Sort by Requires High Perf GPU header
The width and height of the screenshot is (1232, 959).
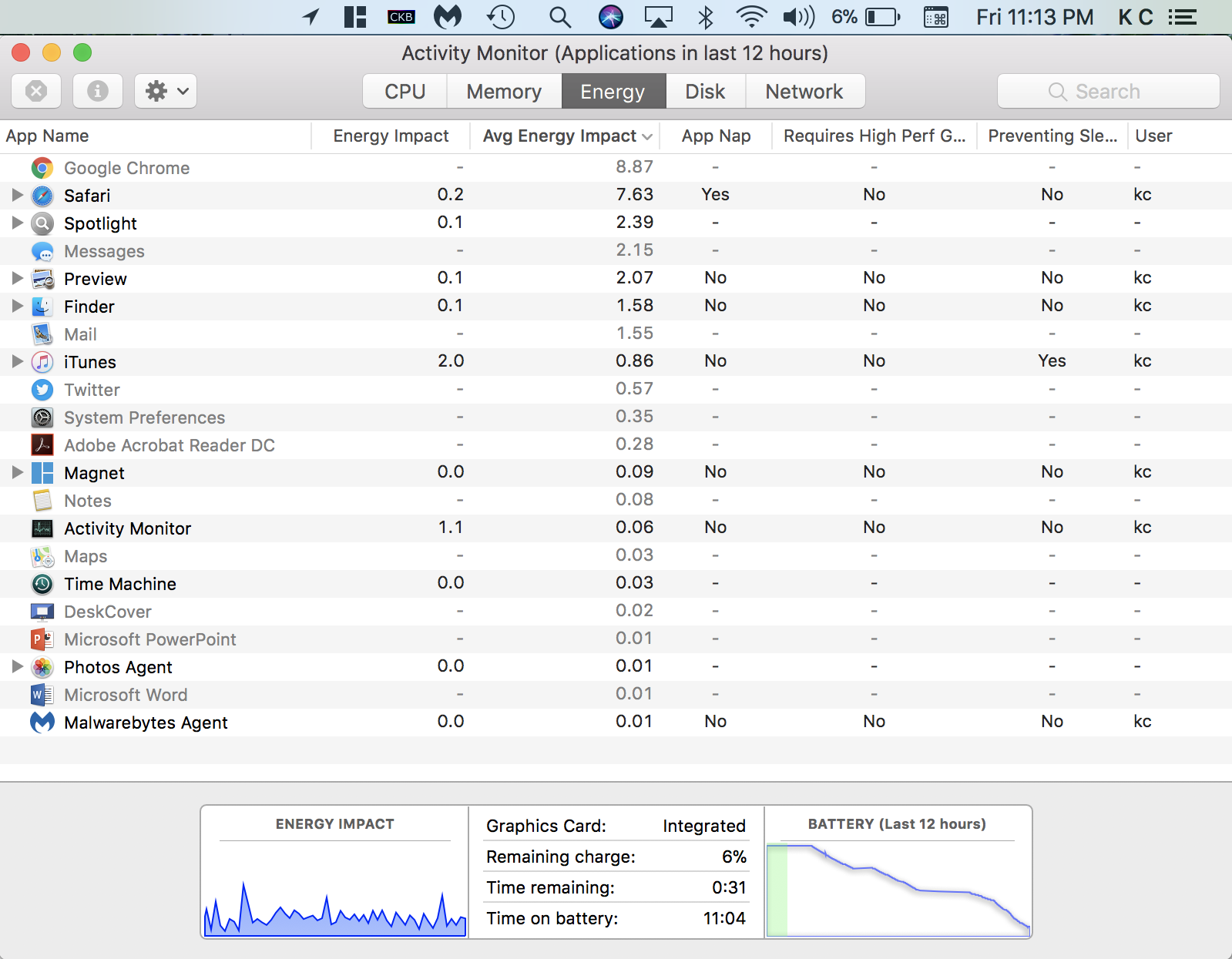874,136
